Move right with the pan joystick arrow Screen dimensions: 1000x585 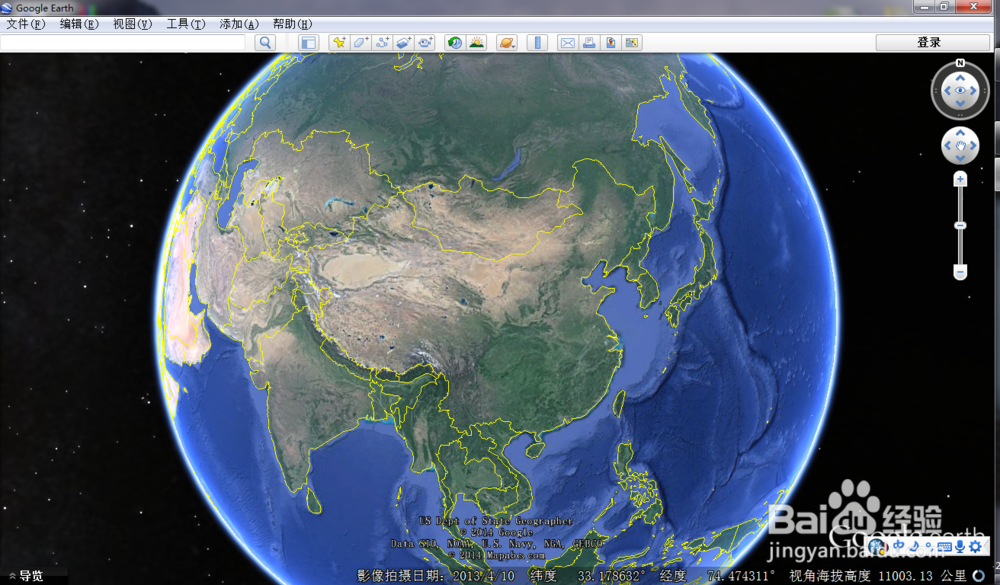point(973,145)
